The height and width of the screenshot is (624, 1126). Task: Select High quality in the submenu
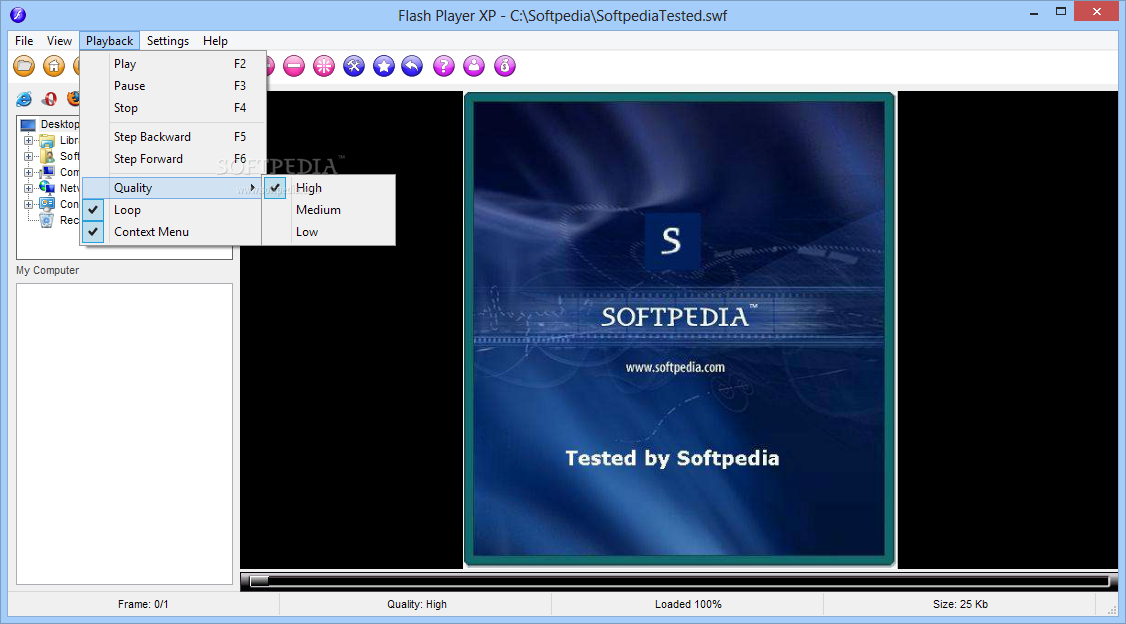click(329, 188)
